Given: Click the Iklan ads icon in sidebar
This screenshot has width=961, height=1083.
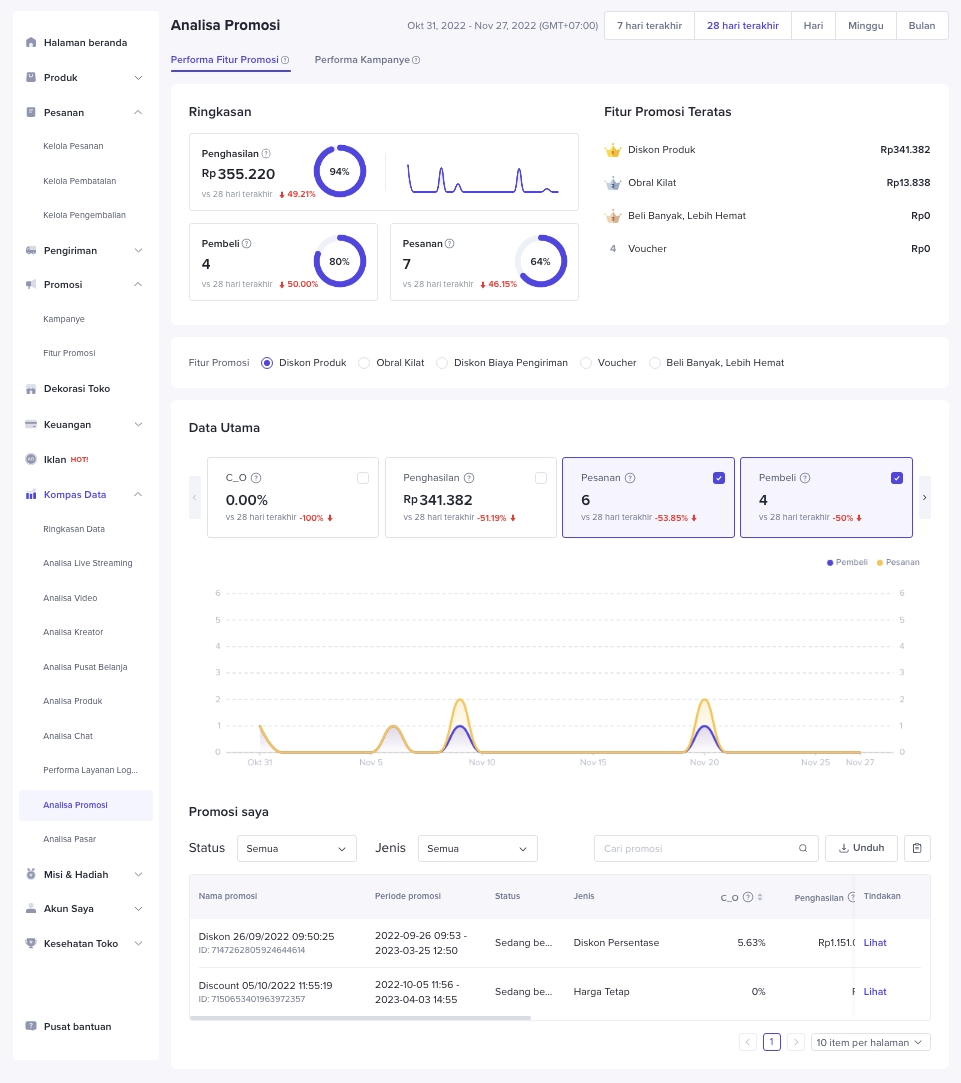Looking at the screenshot, I should pos(31,460).
